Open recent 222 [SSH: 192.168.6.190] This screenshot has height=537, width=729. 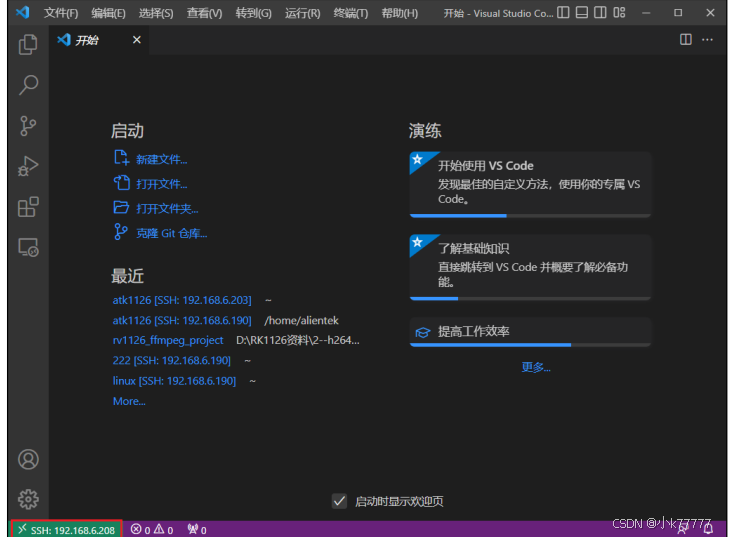(172, 360)
